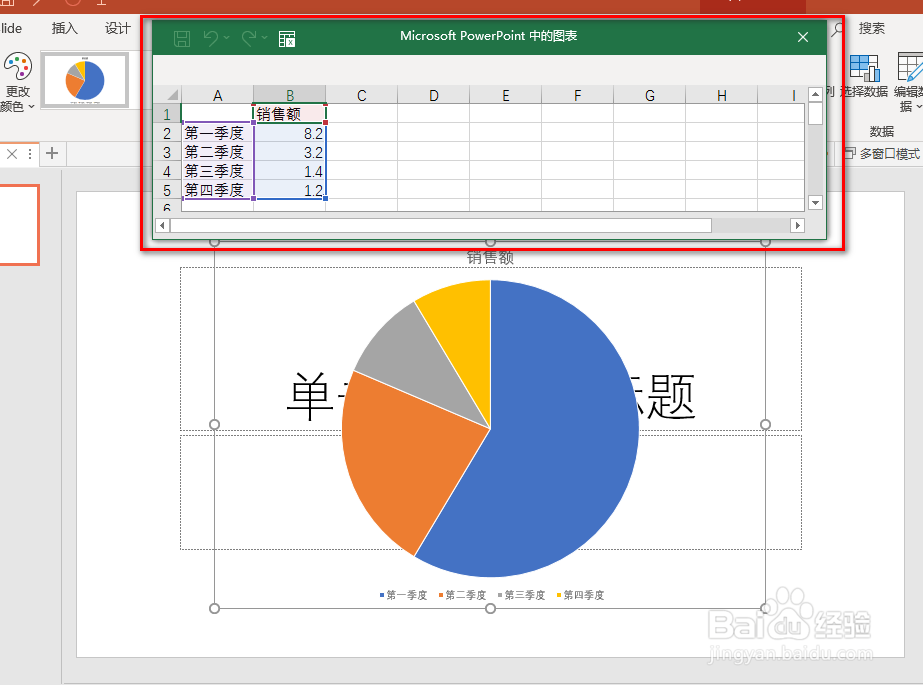Click the Save icon in the chart data window

point(181,38)
